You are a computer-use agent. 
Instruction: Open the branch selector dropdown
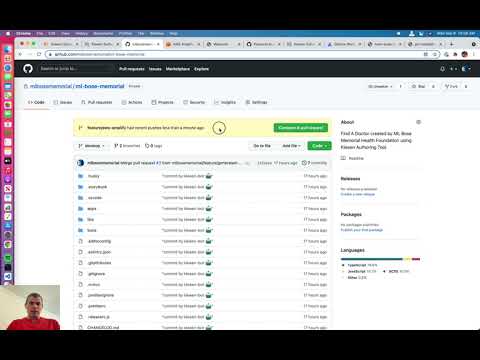pyautogui.click(x=91, y=146)
